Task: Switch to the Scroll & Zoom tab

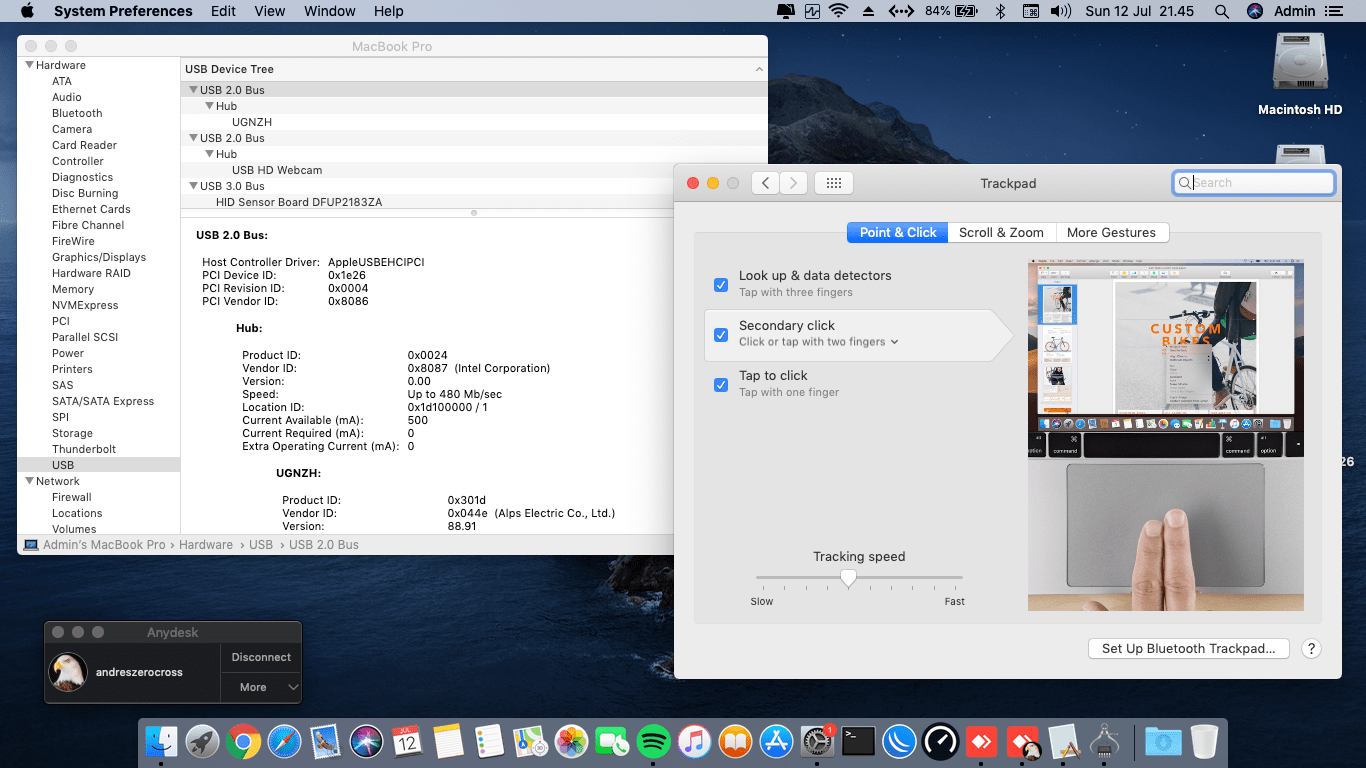Action: (1001, 233)
